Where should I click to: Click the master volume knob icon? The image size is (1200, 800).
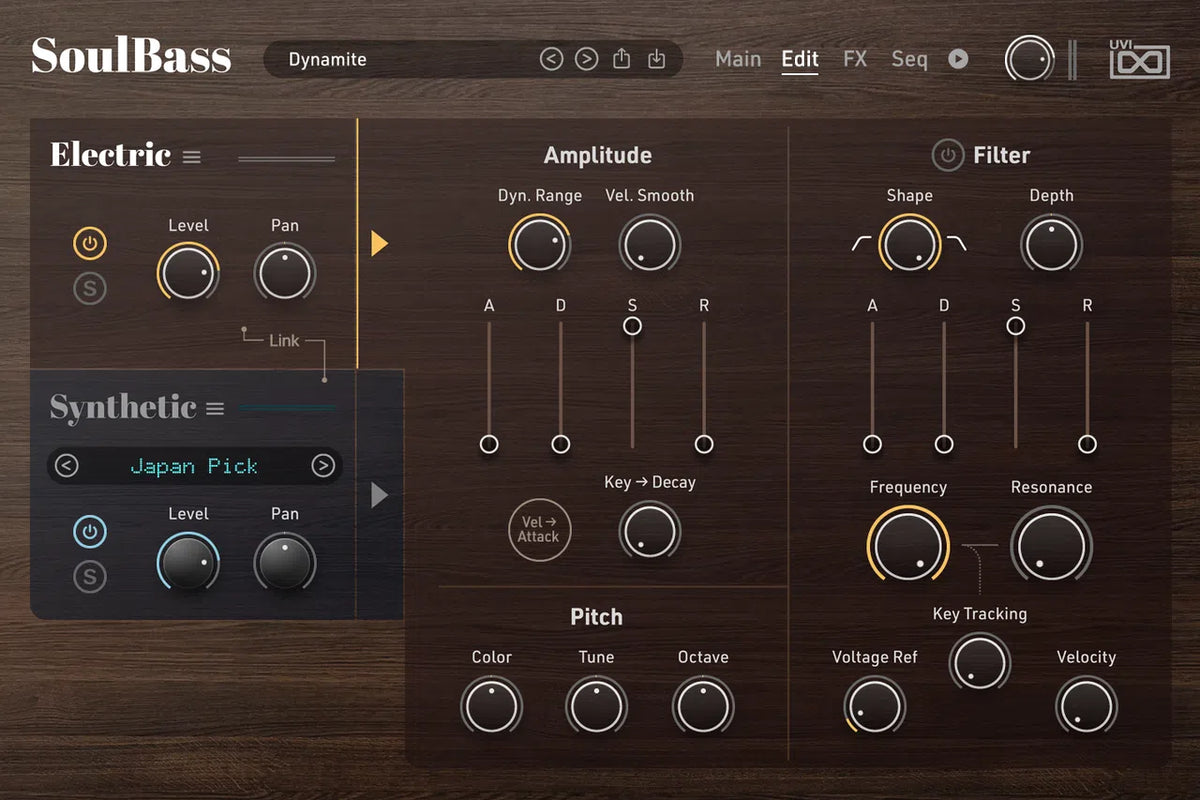click(1028, 59)
